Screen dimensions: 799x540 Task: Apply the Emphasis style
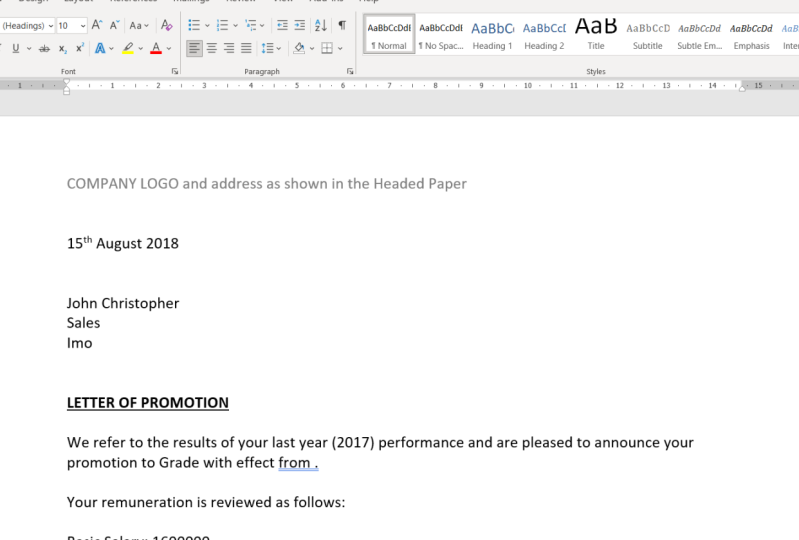coord(752,34)
